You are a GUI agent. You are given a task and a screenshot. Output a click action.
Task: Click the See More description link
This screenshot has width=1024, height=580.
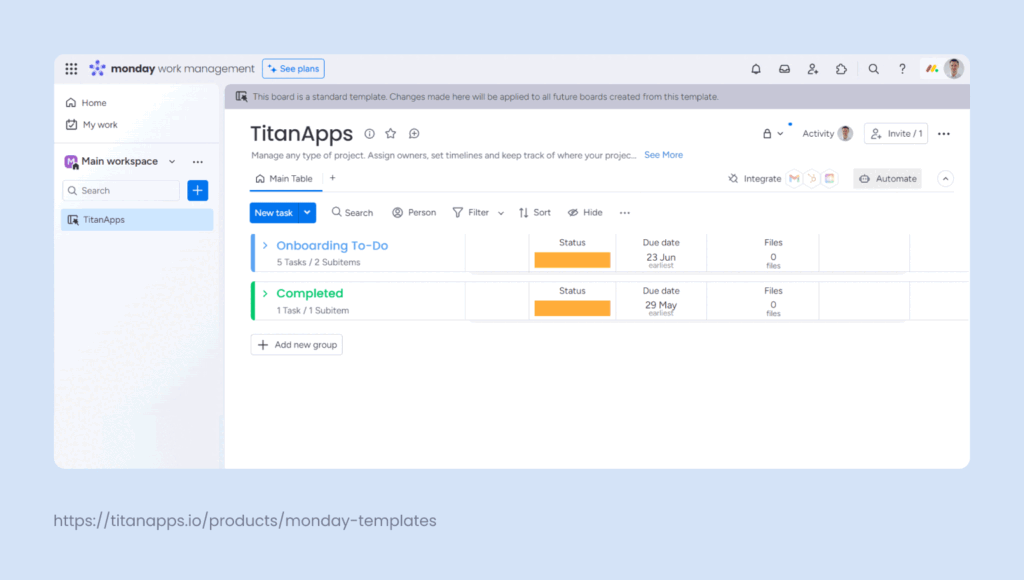click(663, 155)
